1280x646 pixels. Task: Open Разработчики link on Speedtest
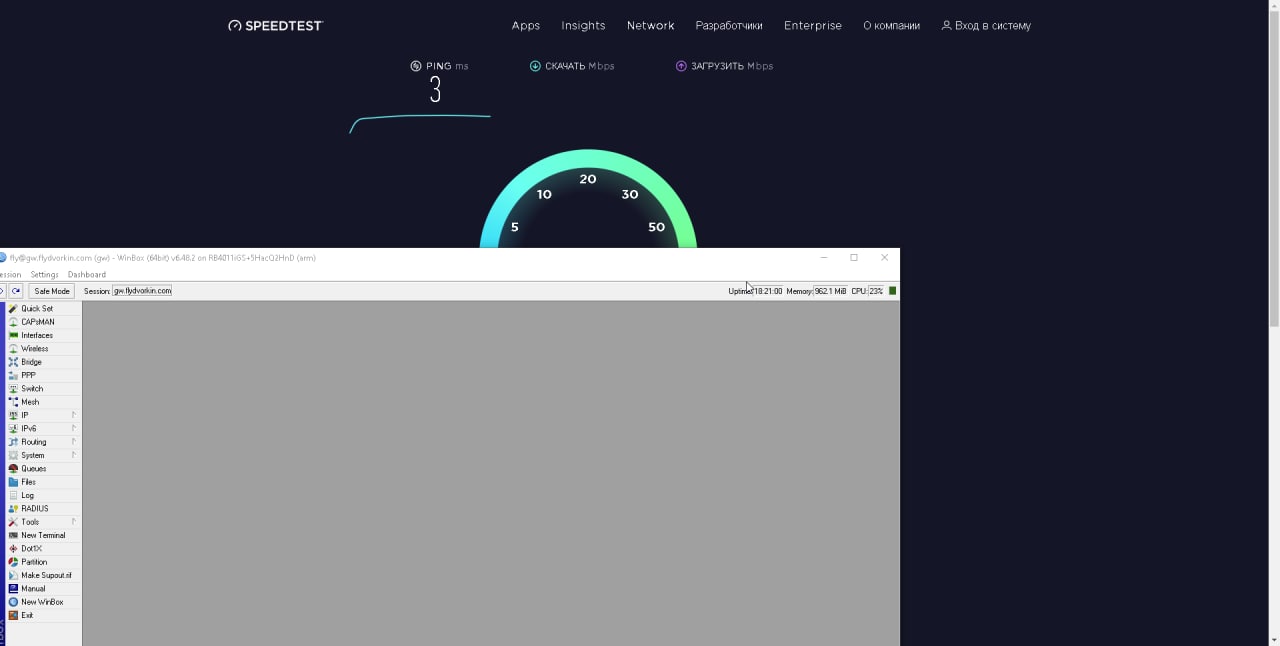(x=729, y=26)
